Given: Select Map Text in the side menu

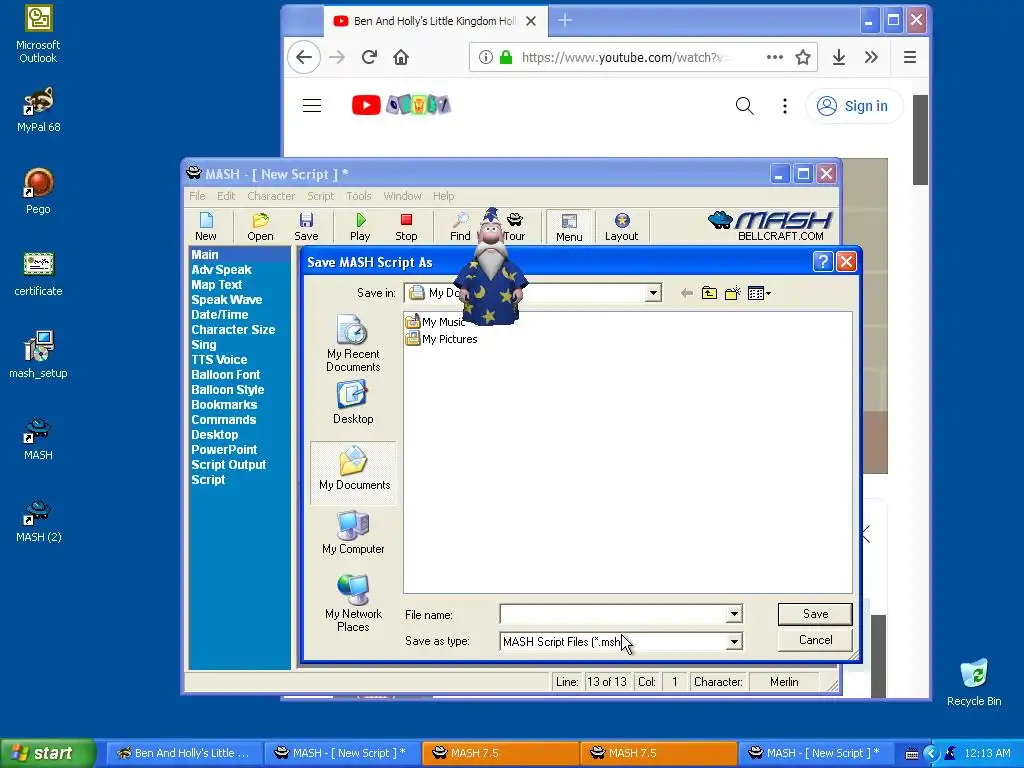Looking at the screenshot, I should [217, 285].
